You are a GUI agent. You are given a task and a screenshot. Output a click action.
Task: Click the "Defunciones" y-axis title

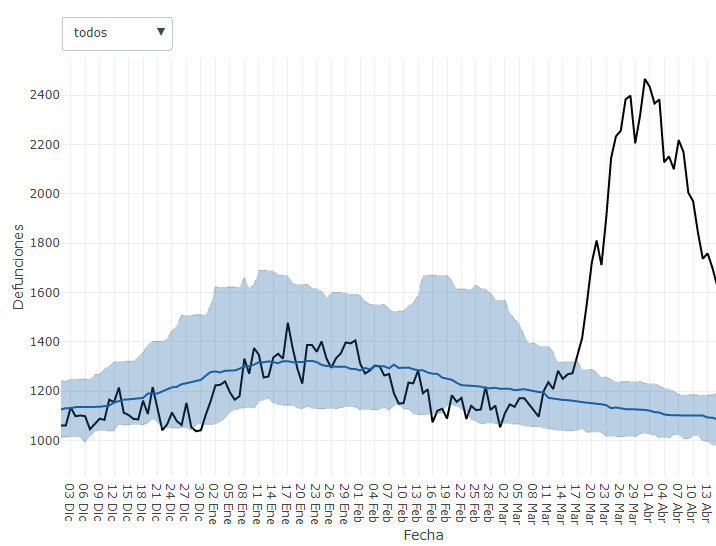pos(18,267)
